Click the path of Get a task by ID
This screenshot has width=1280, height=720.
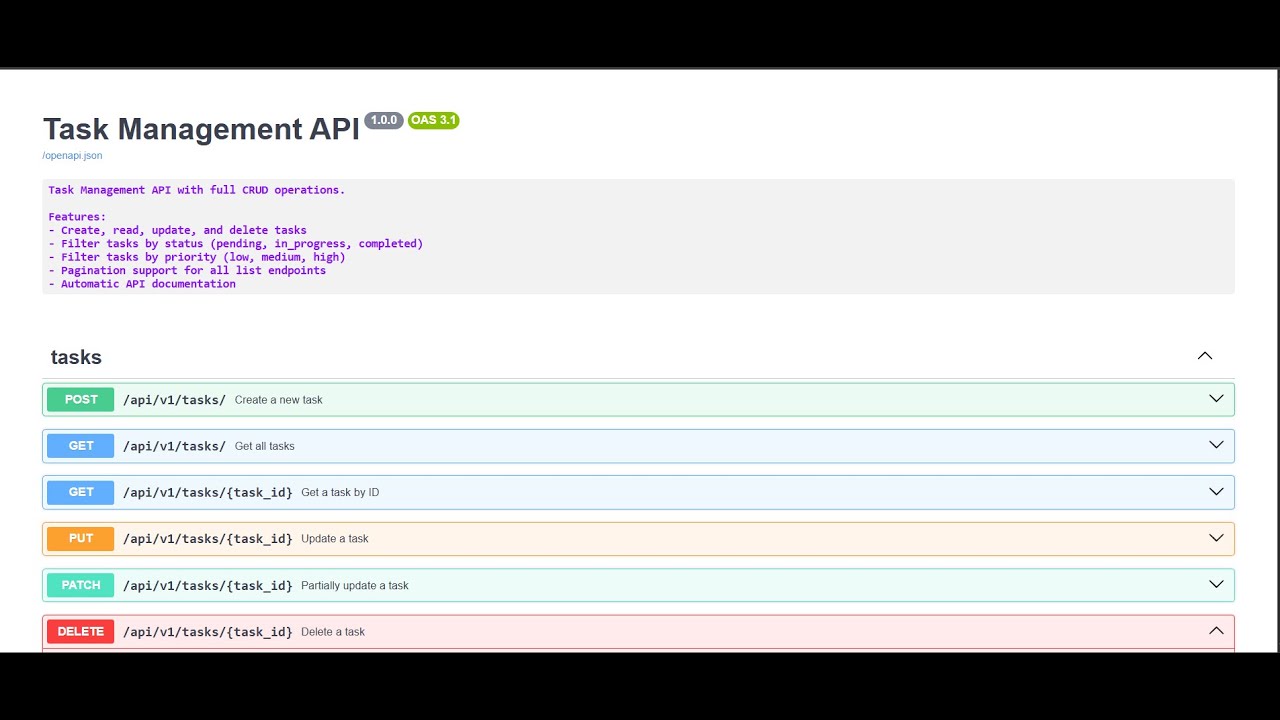click(207, 492)
